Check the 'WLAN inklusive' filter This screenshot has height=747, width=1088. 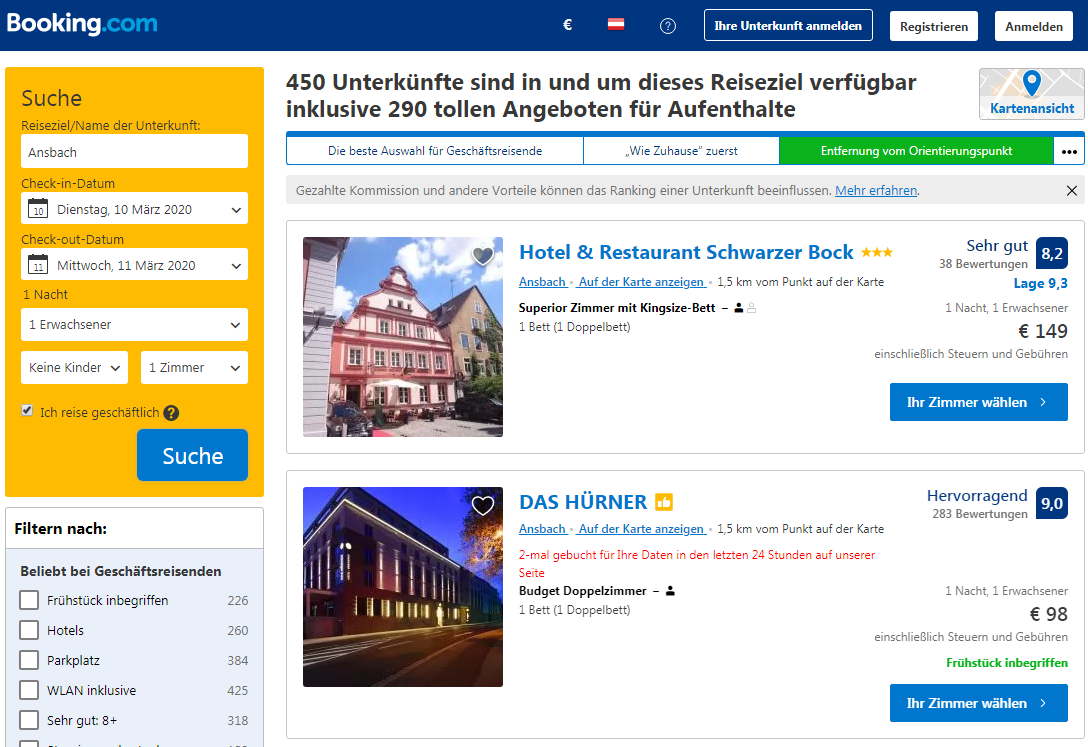(x=29, y=690)
